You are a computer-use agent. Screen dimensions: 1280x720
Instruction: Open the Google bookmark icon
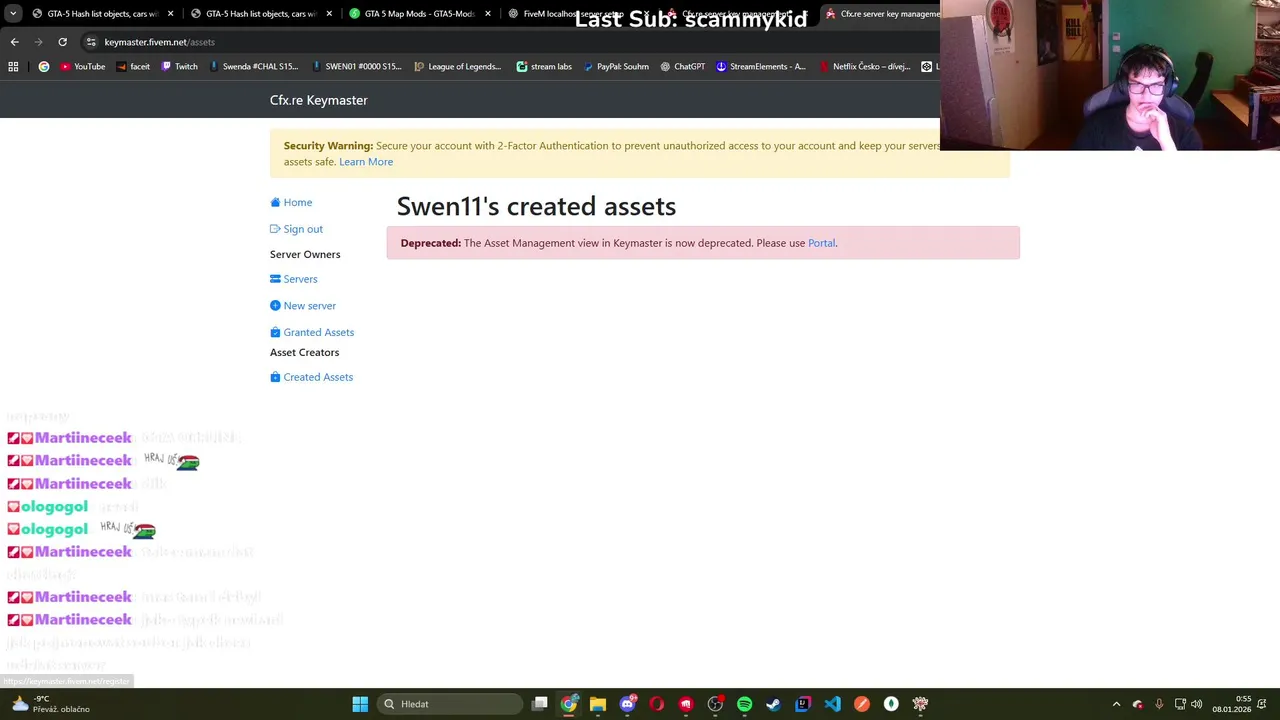pyautogui.click(x=43, y=67)
